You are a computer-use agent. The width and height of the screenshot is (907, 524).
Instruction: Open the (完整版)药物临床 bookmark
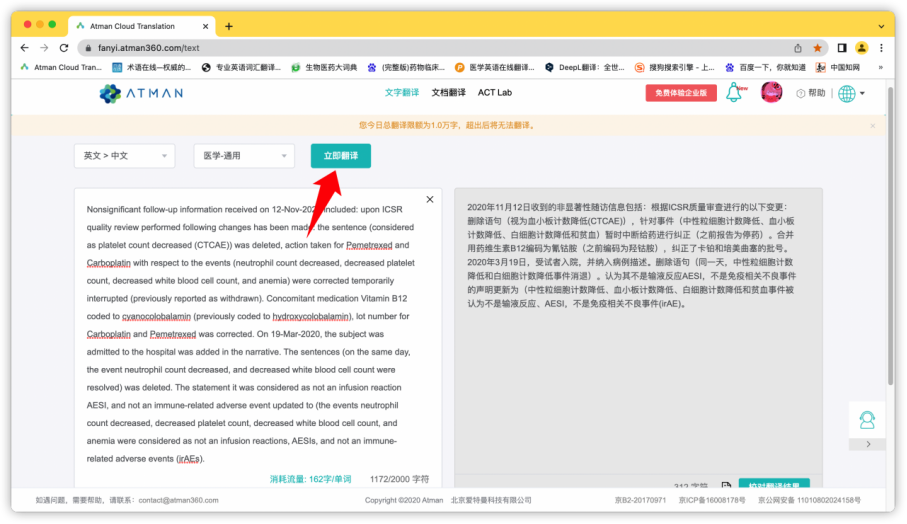tap(406, 67)
